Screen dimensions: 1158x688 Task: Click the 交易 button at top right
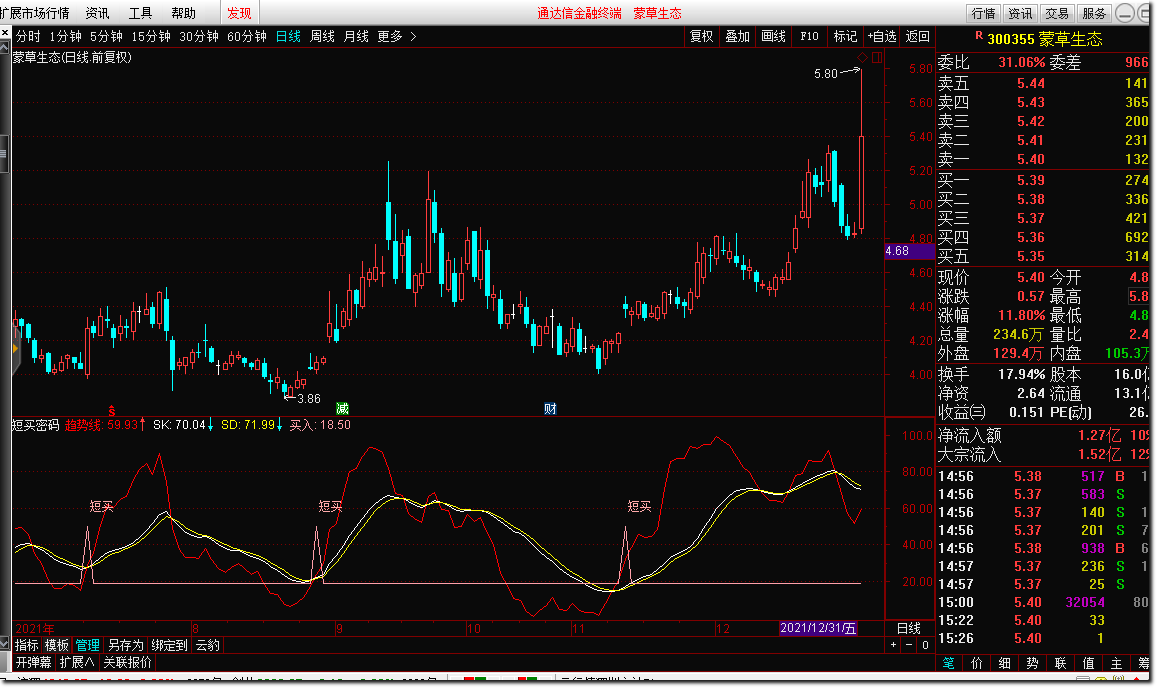[1058, 13]
